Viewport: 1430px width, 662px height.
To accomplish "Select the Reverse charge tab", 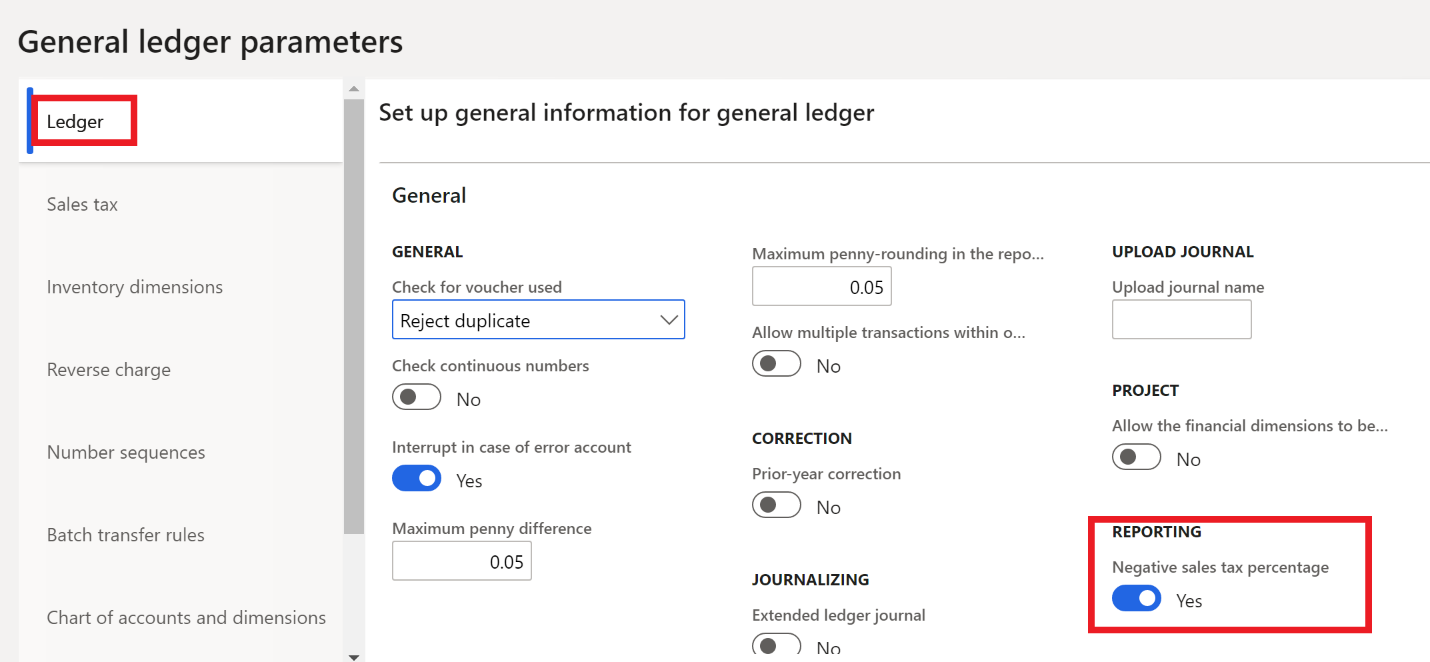I will [x=109, y=370].
